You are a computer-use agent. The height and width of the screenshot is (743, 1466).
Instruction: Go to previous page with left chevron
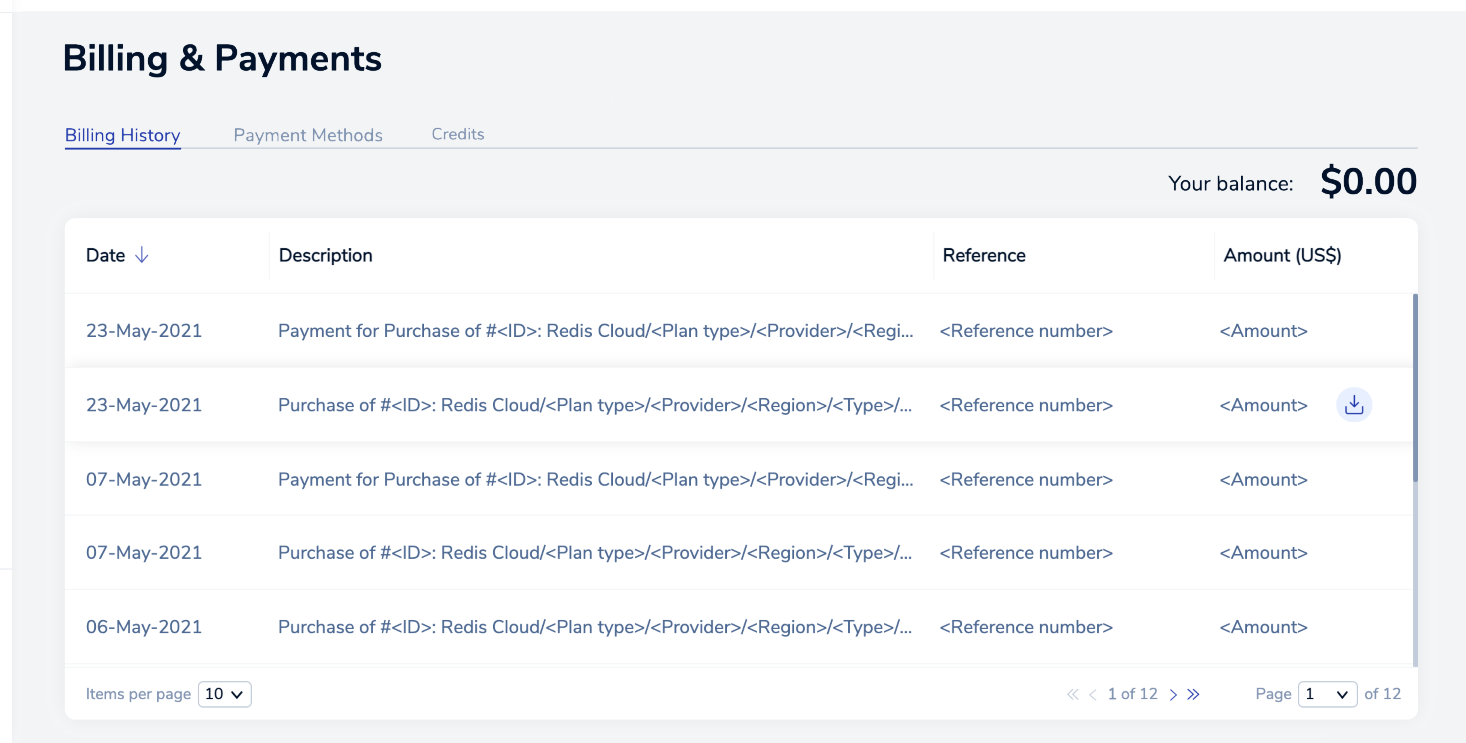coord(1093,694)
